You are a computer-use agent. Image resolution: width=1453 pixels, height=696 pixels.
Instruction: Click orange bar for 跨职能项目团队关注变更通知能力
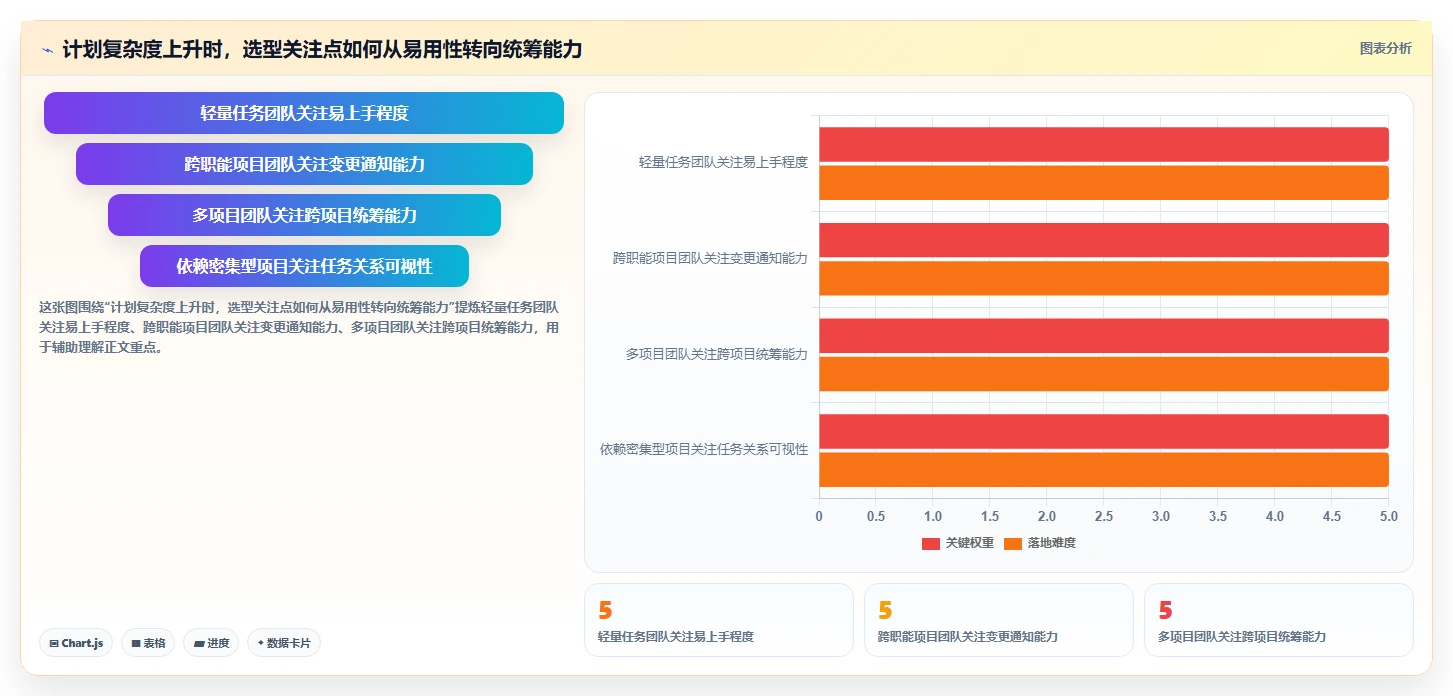[1104, 278]
